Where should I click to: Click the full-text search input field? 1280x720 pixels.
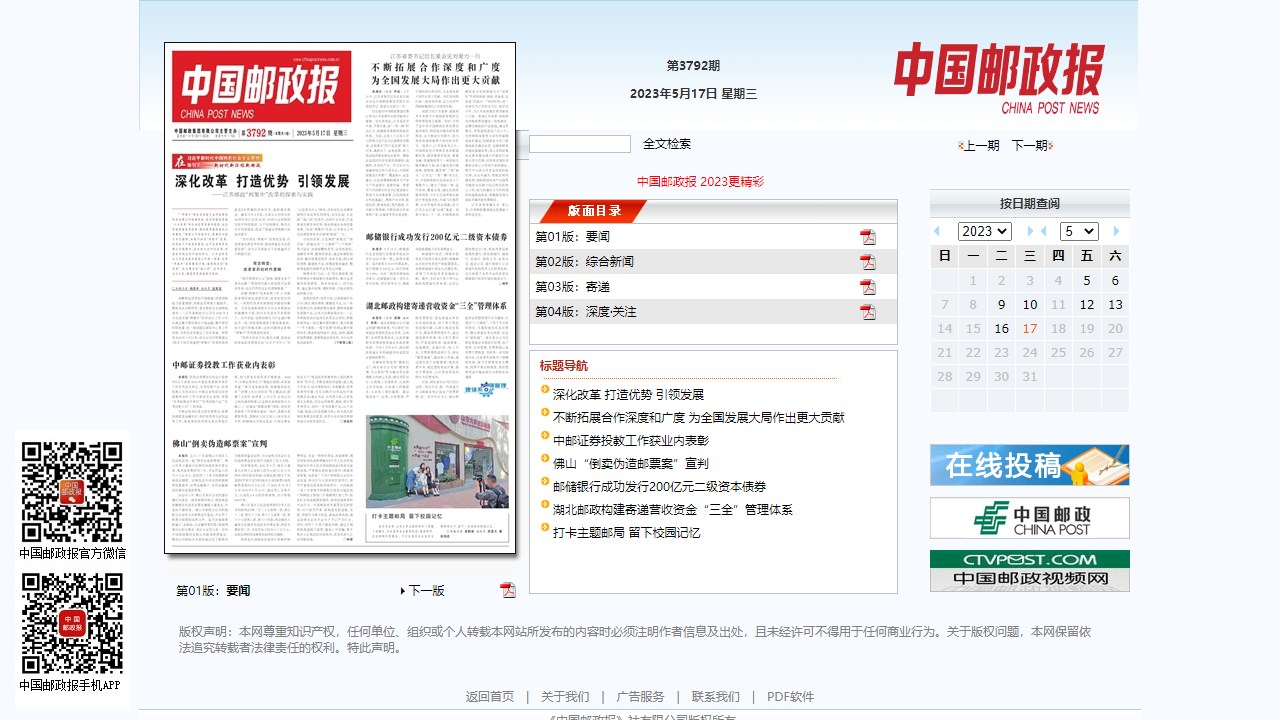point(580,144)
